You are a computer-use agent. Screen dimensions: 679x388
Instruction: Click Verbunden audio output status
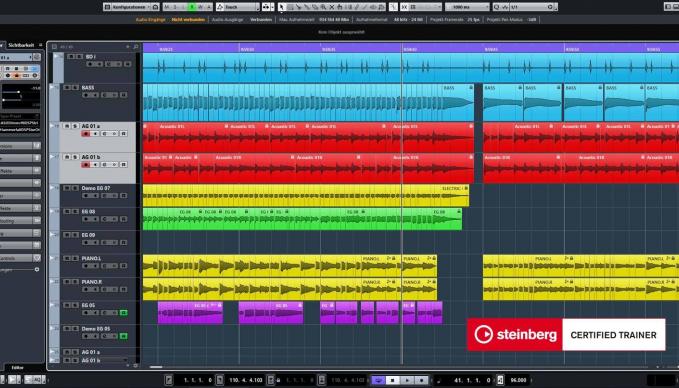tap(261, 19)
